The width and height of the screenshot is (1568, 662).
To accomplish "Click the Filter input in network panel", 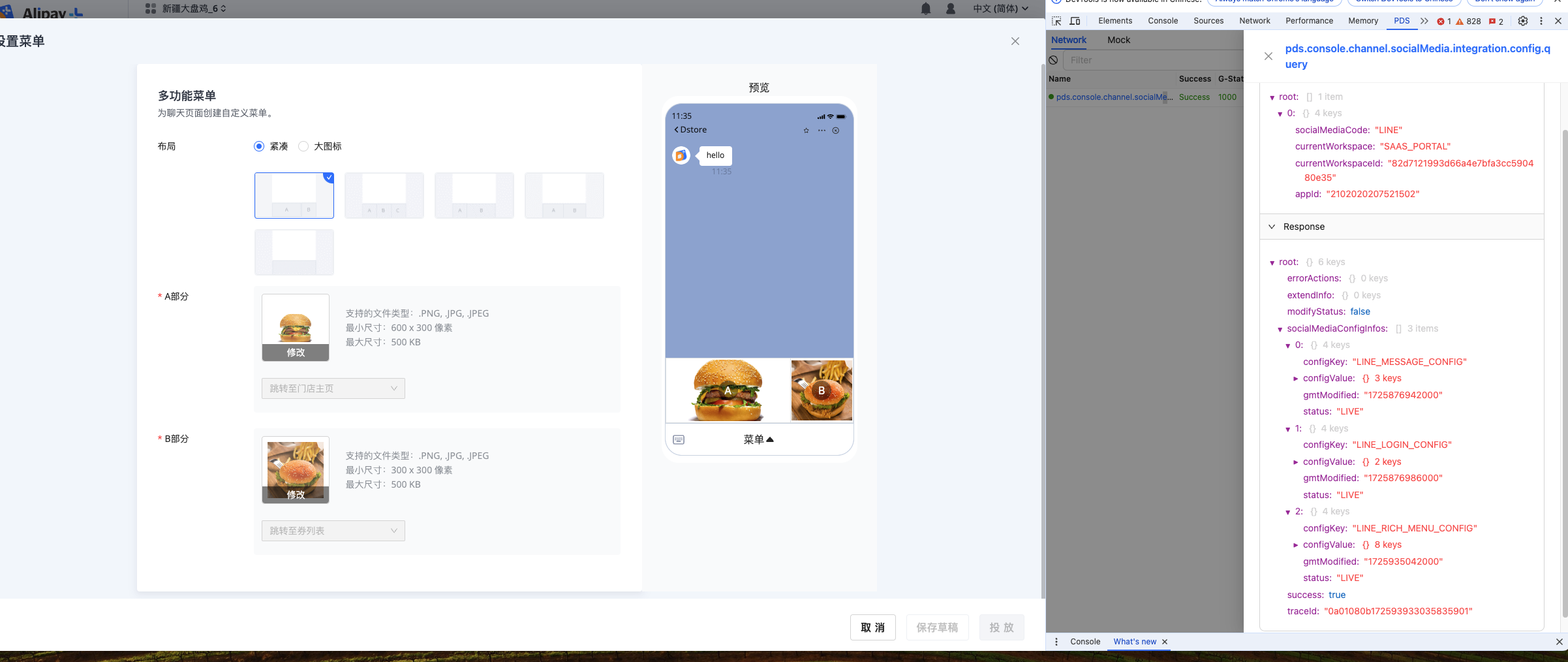I will pyautogui.click(x=1153, y=60).
